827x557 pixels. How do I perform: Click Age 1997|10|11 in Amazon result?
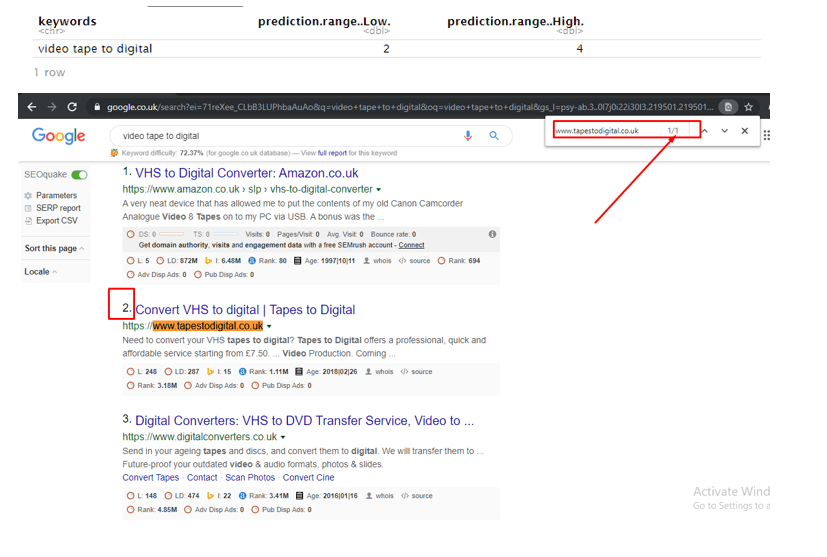click(x=324, y=261)
